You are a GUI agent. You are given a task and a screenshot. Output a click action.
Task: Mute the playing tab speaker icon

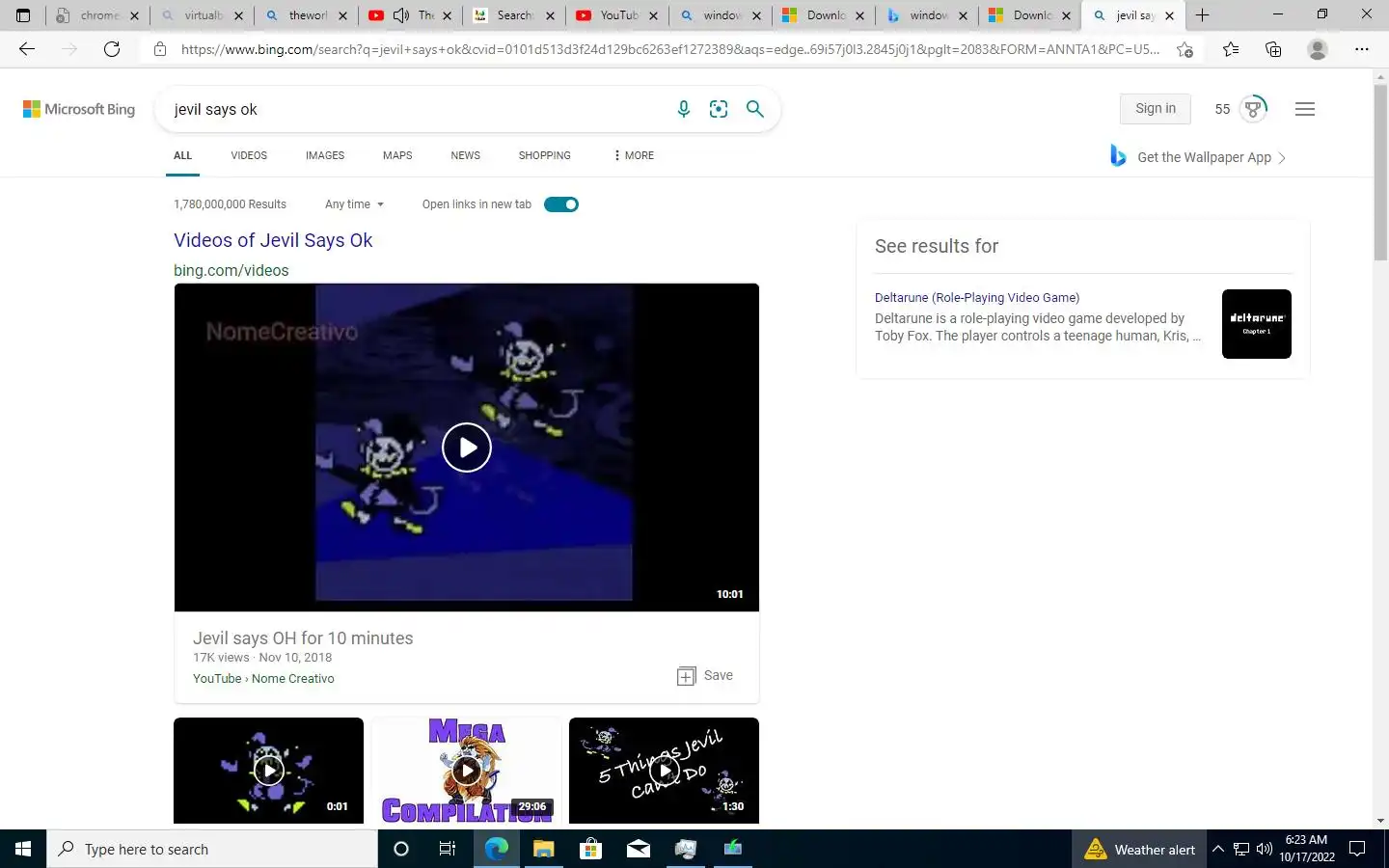point(401,15)
